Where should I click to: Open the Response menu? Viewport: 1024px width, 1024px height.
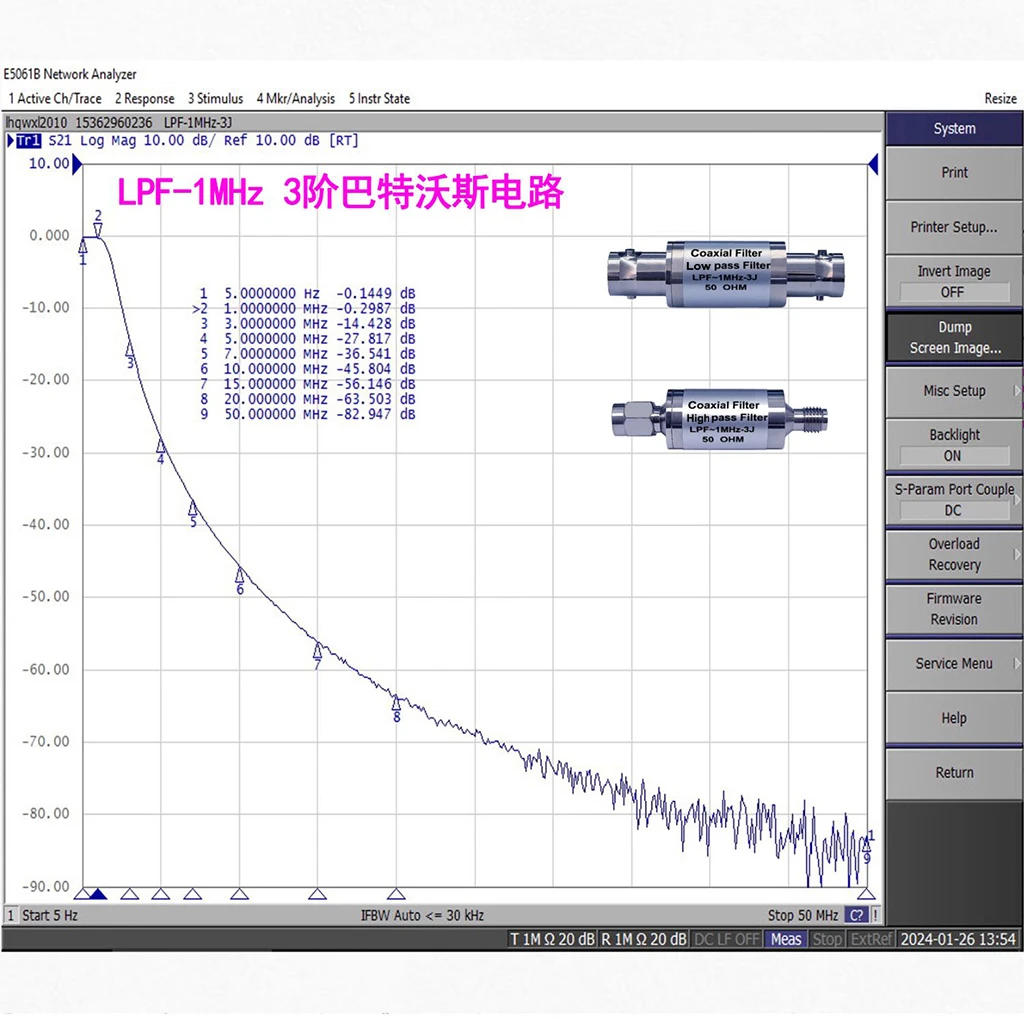[144, 98]
